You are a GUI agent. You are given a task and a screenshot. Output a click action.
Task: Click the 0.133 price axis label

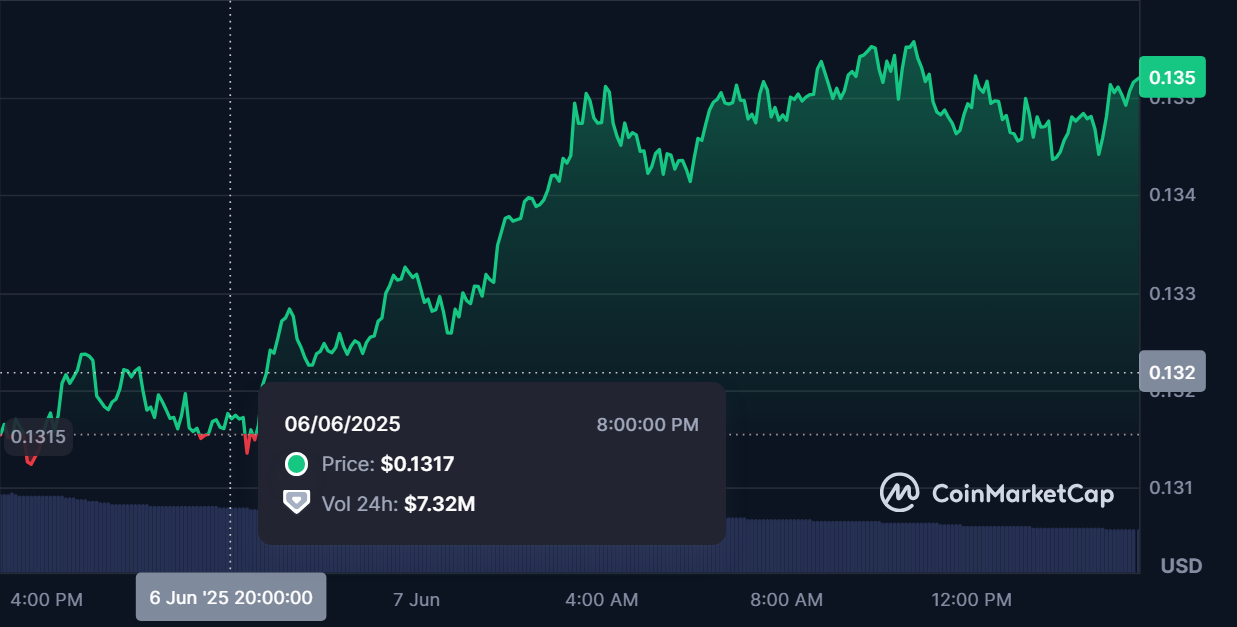click(1172, 294)
